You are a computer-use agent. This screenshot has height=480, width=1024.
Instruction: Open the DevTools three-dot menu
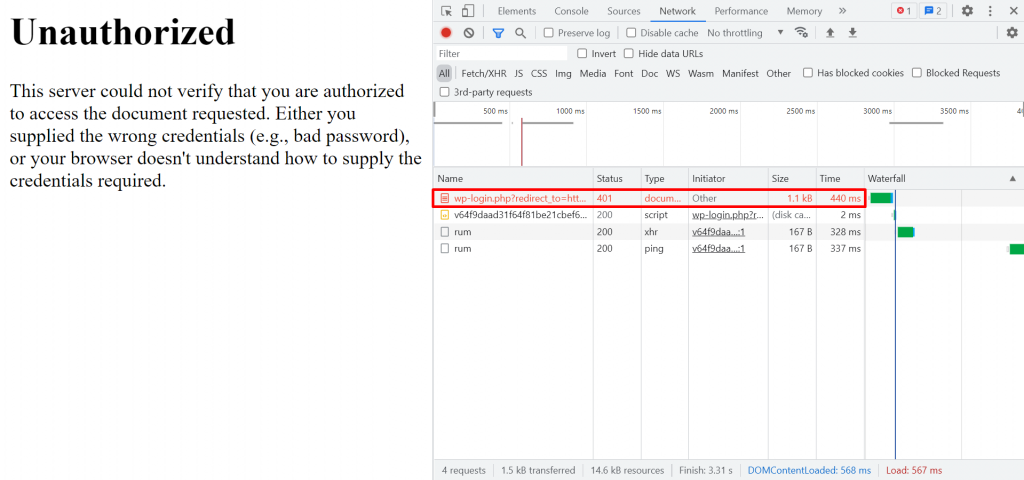(990, 11)
